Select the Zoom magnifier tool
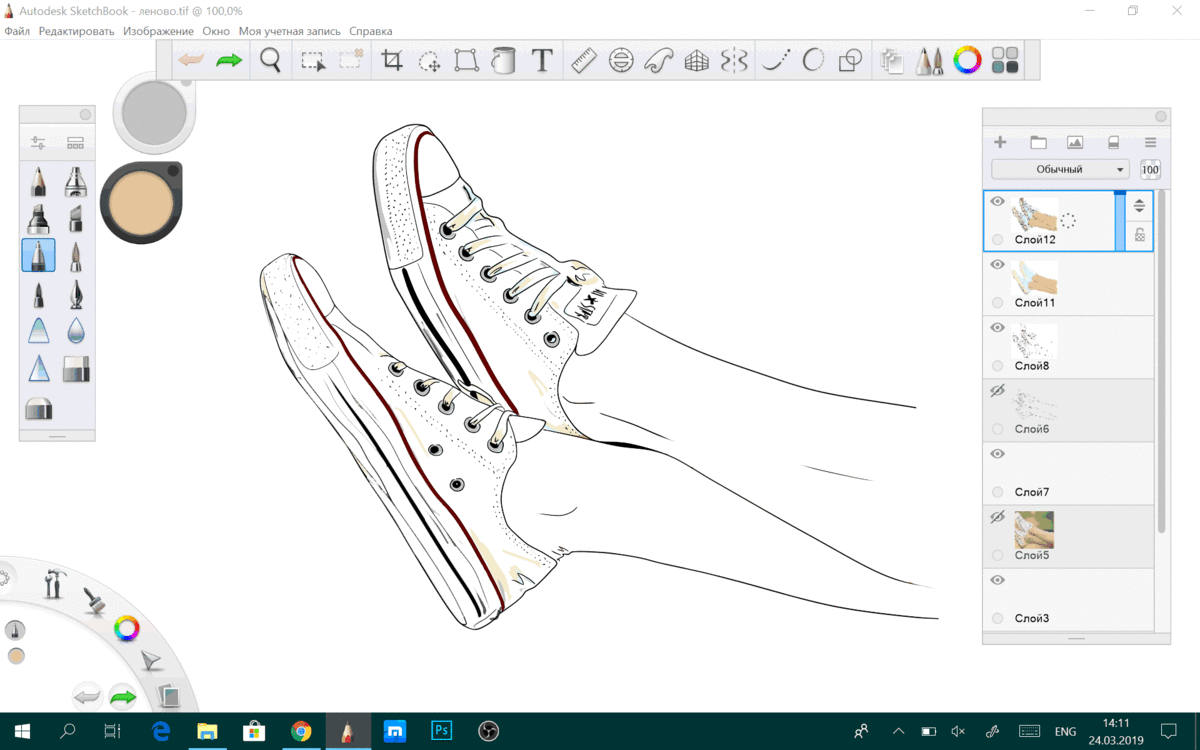The width and height of the screenshot is (1200, 750). coord(270,60)
